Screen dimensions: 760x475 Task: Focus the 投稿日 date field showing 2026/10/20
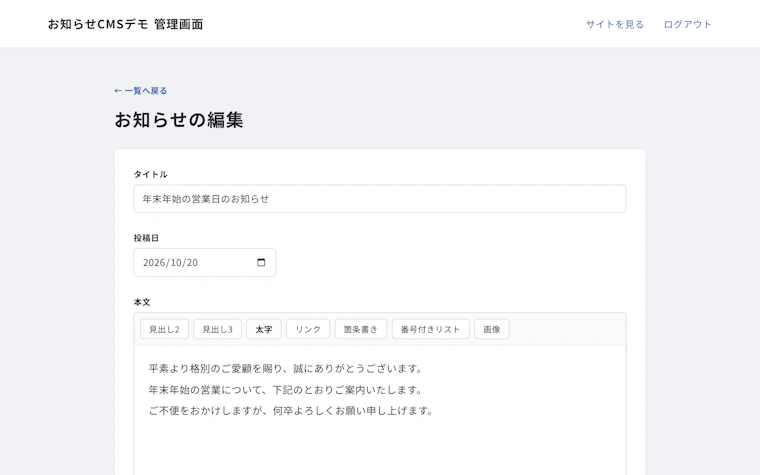point(205,262)
